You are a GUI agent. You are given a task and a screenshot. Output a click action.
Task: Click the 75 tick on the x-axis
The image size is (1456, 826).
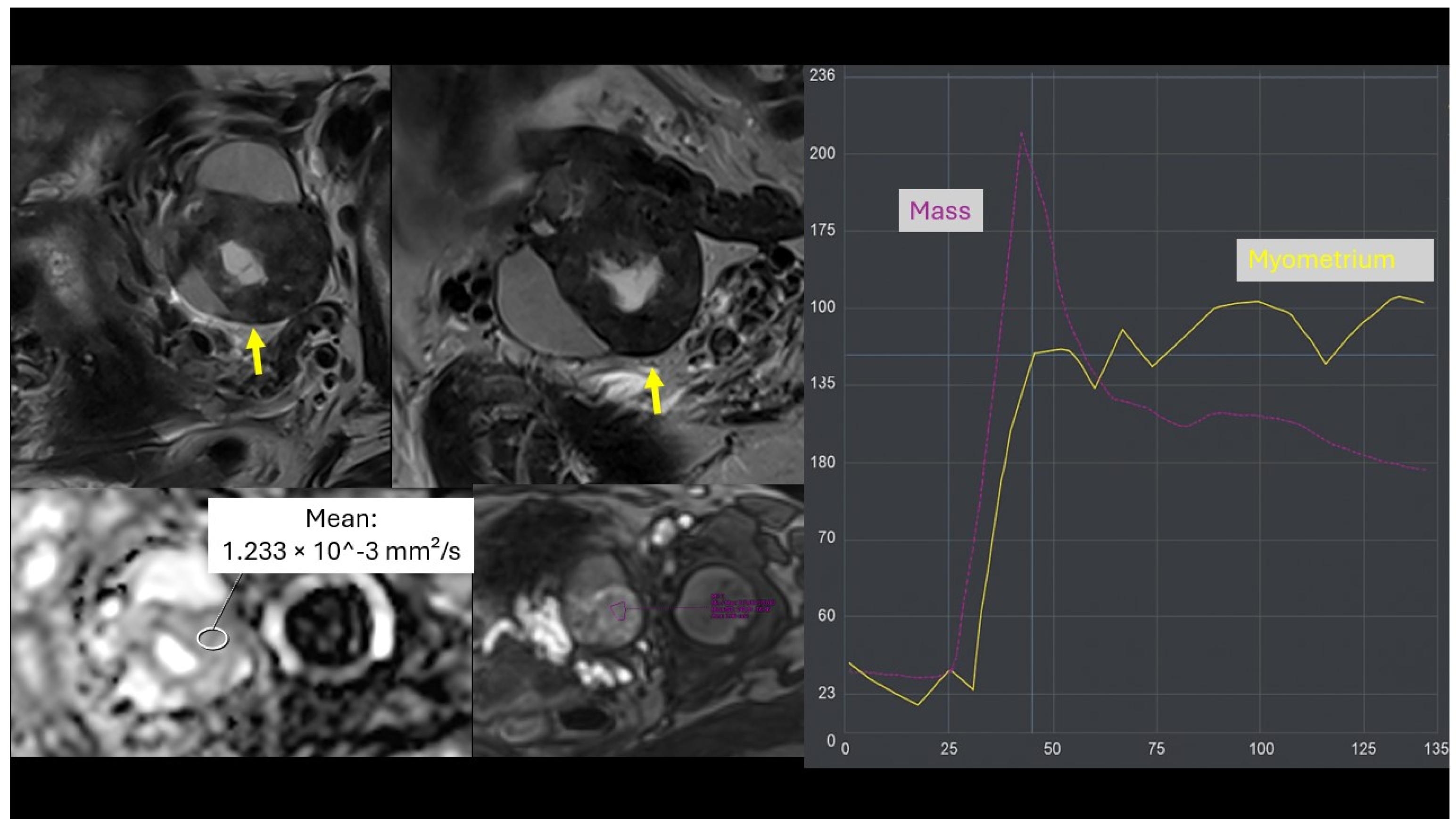(x=1156, y=749)
